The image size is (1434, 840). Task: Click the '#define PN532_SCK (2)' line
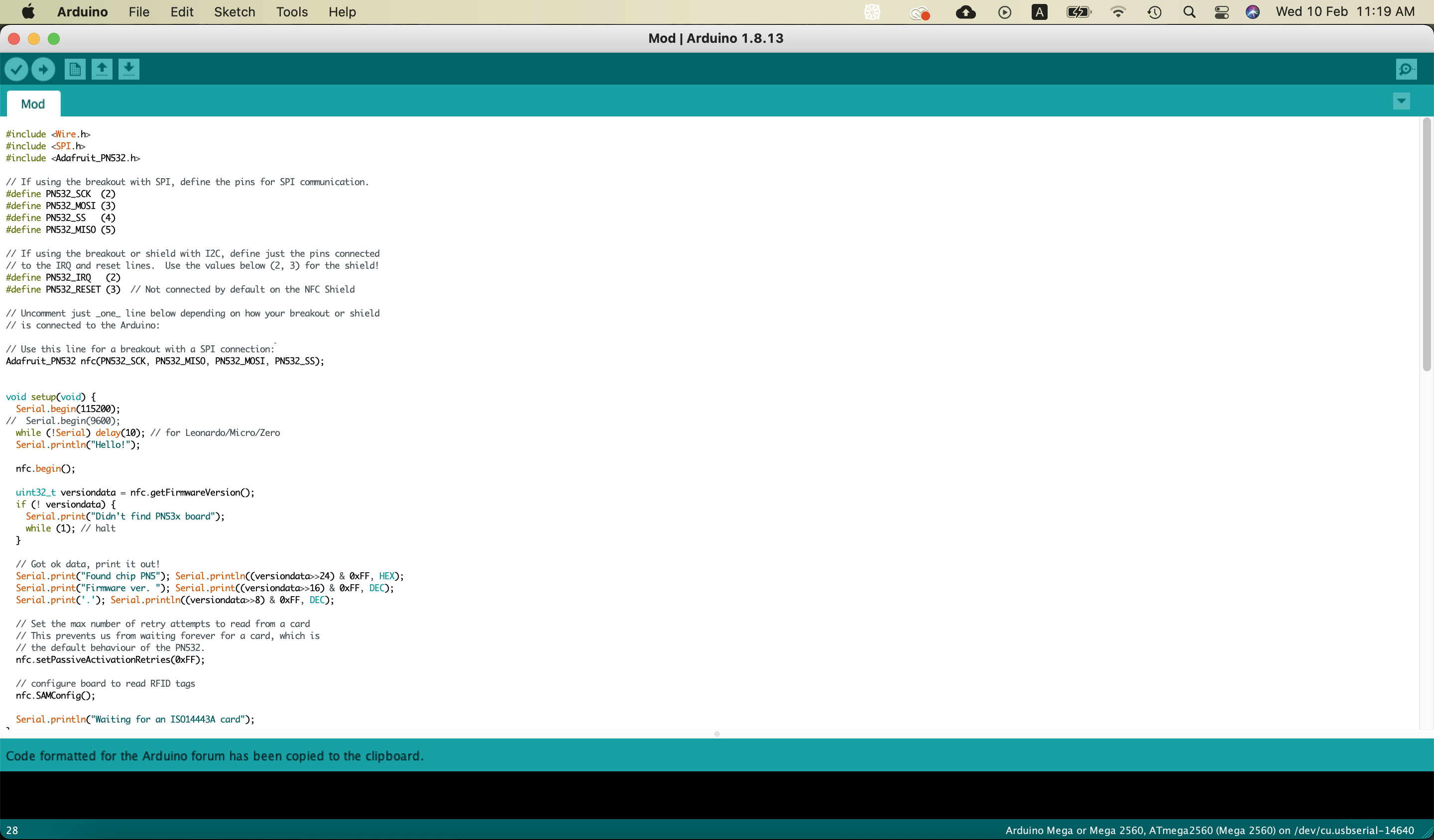coord(61,194)
